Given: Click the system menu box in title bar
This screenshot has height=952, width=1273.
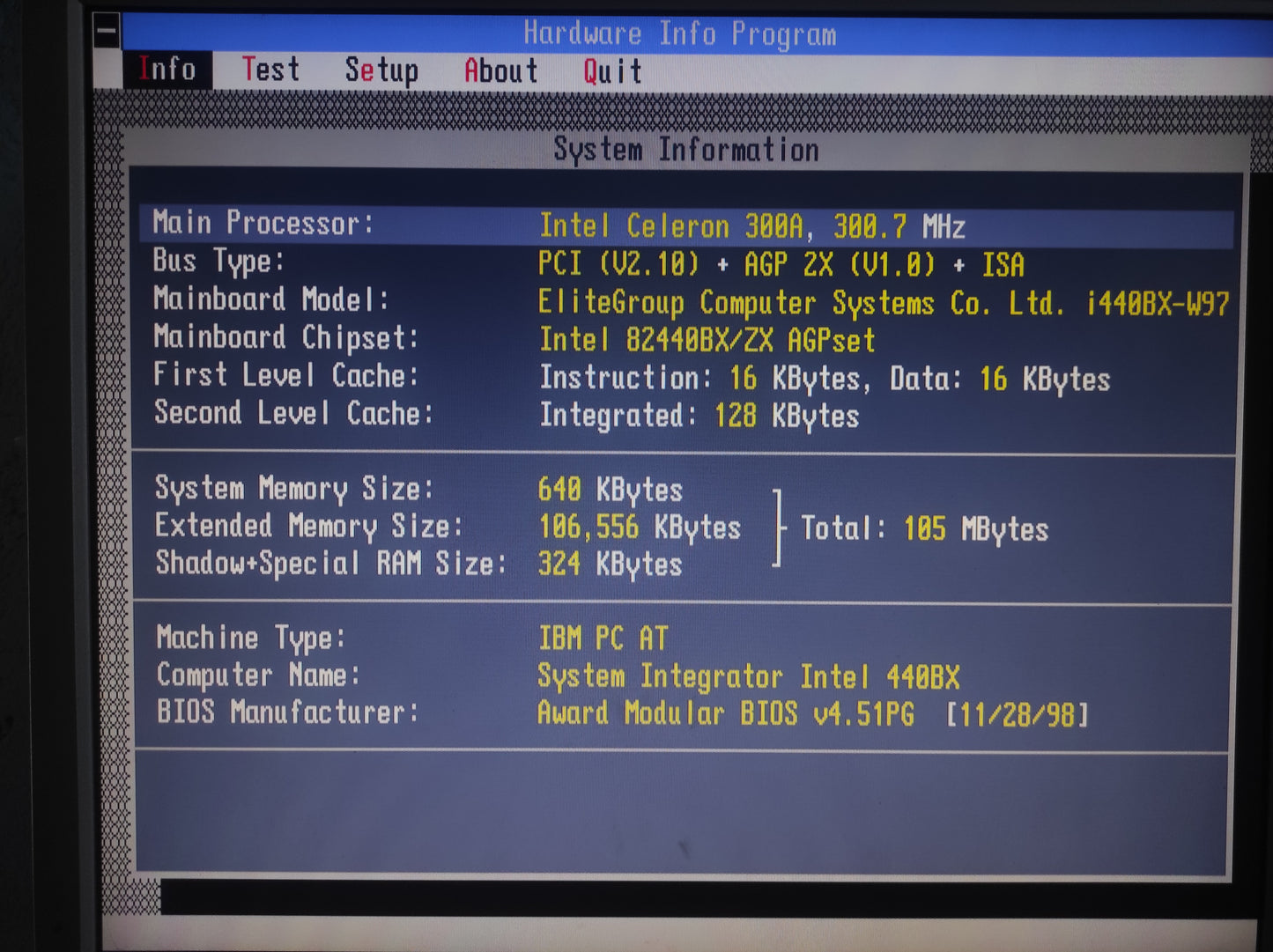Looking at the screenshot, I should pyautogui.click(x=107, y=33).
